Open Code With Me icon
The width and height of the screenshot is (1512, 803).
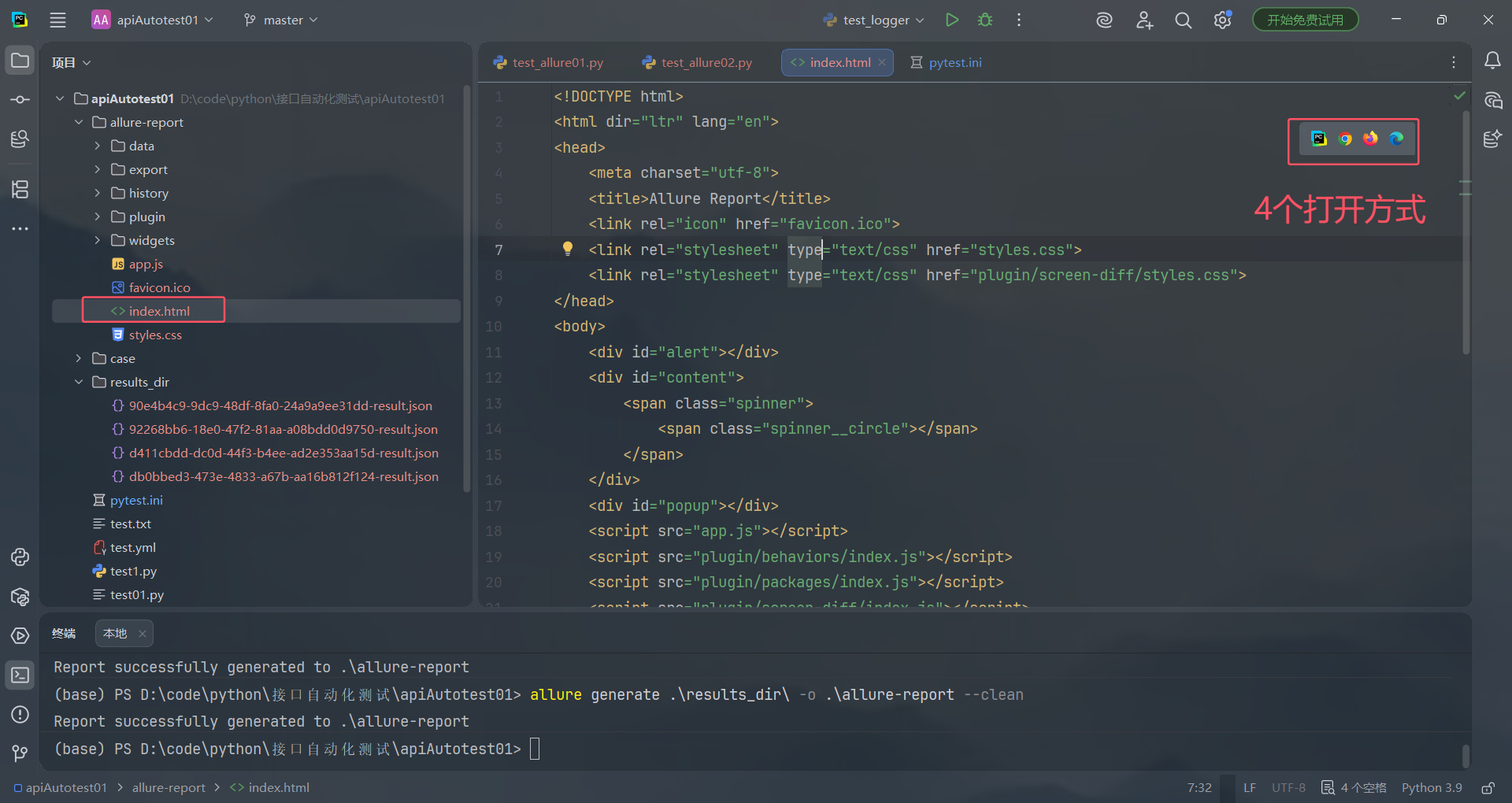point(1144,20)
